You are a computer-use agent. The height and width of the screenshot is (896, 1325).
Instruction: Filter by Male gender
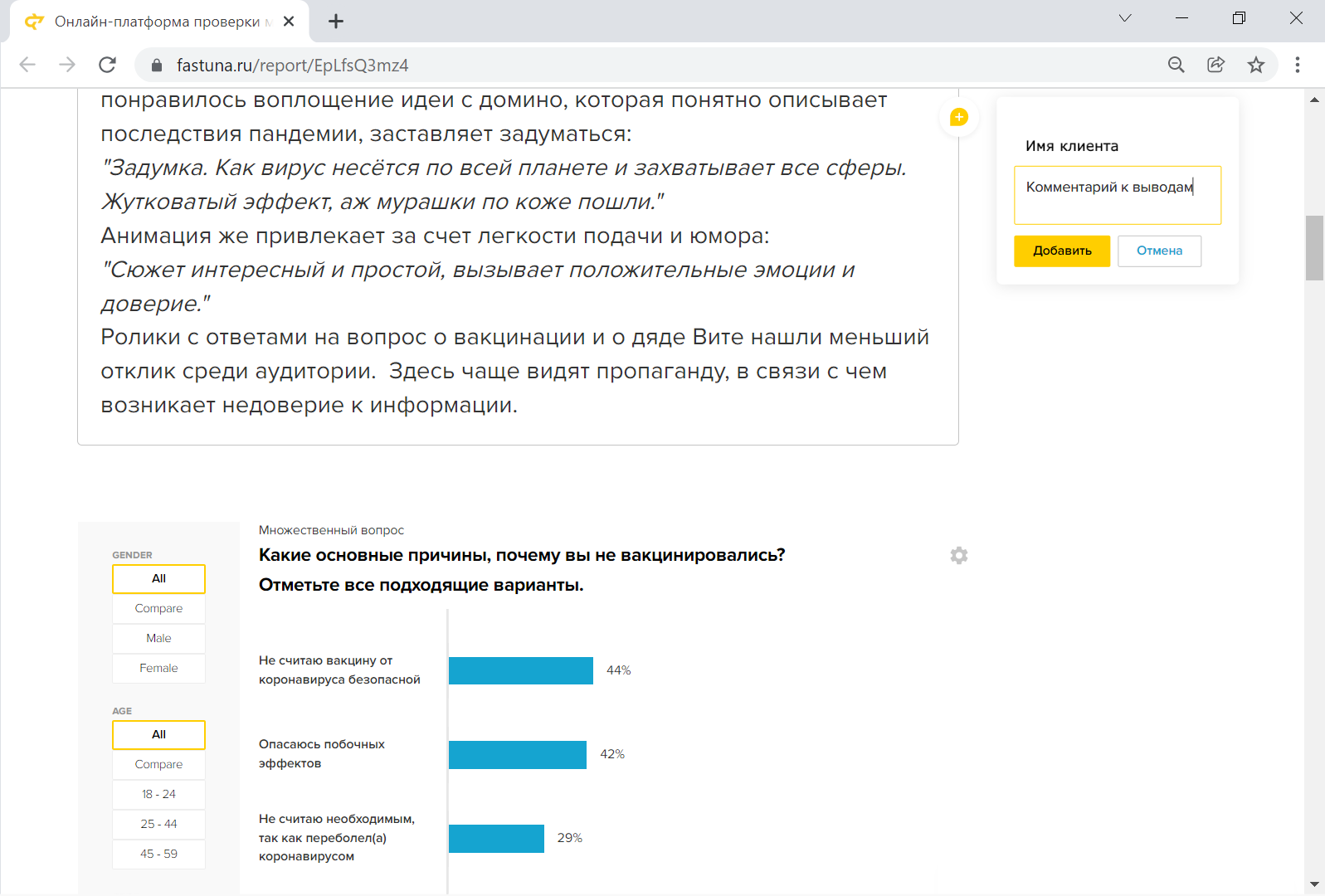click(158, 639)
